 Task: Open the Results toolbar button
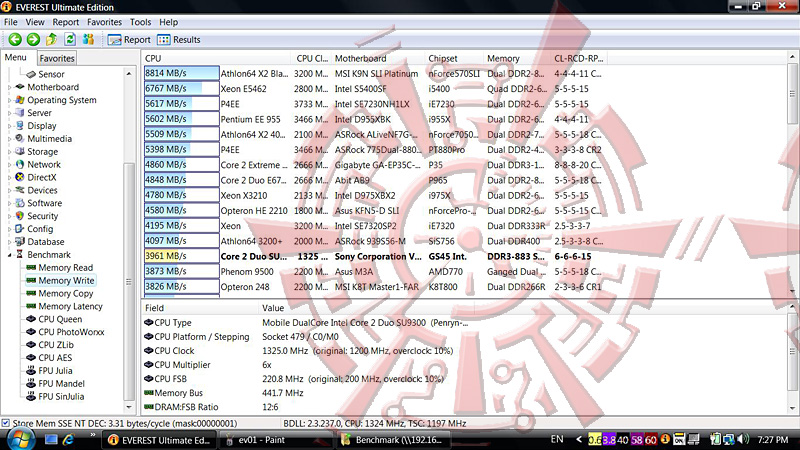click(179, 40)
